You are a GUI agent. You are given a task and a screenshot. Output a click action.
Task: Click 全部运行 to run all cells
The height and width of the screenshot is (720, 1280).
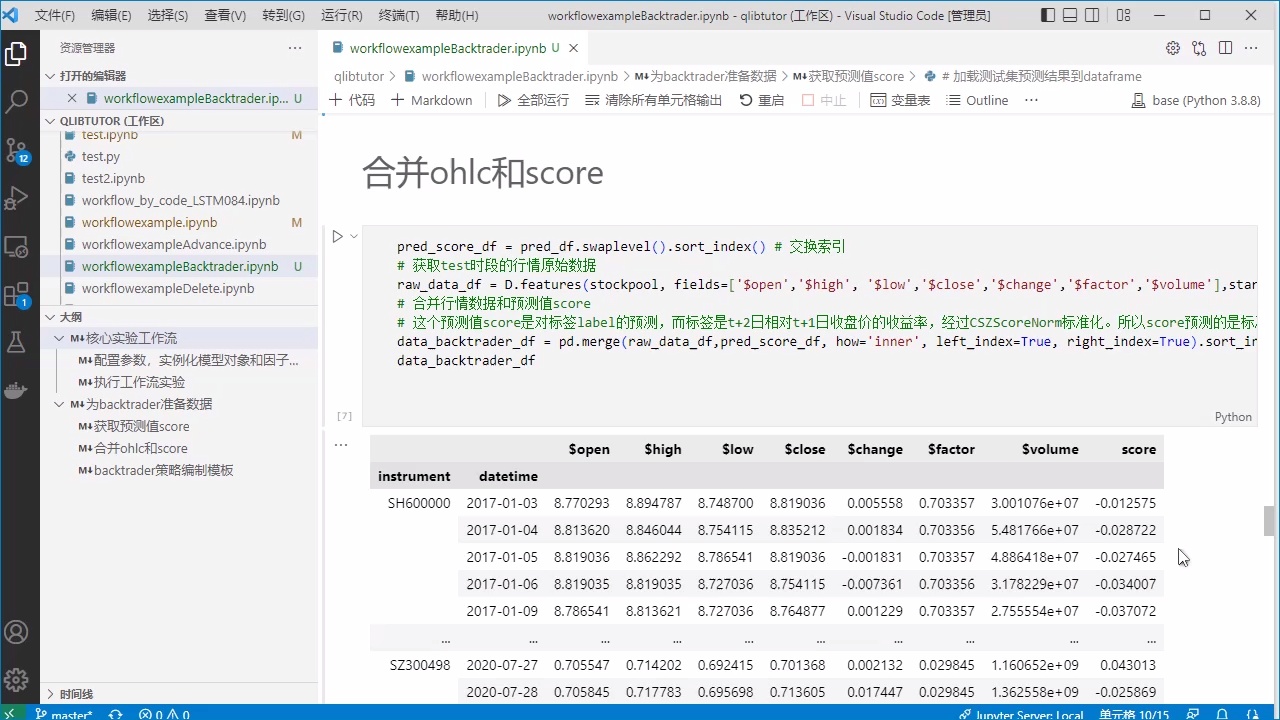tap(533, 100)
